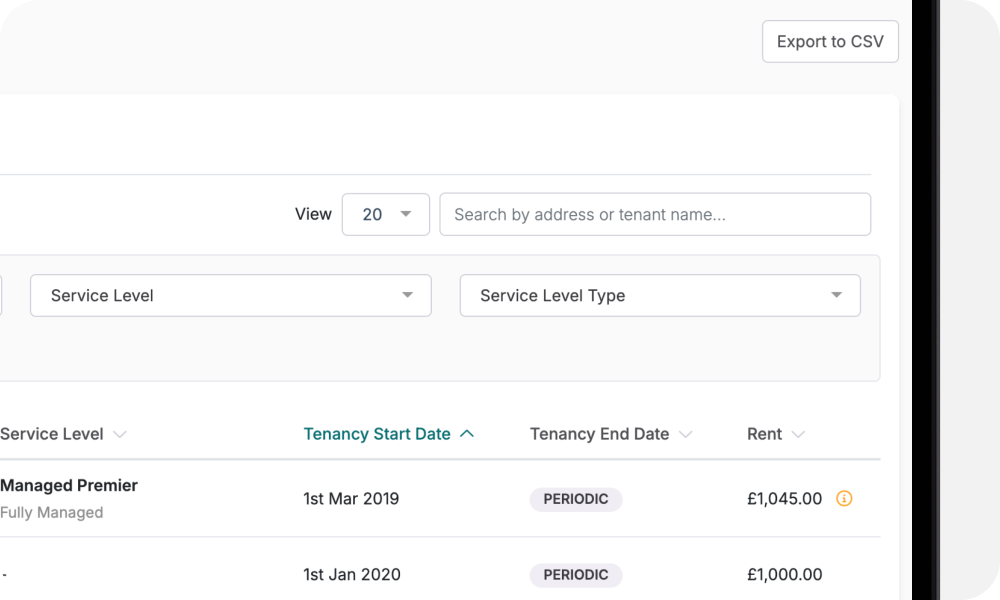This screenshot has width=1000, height=600.
Task: Open the Service Level filter dropdown
Action: click(230, 295)
